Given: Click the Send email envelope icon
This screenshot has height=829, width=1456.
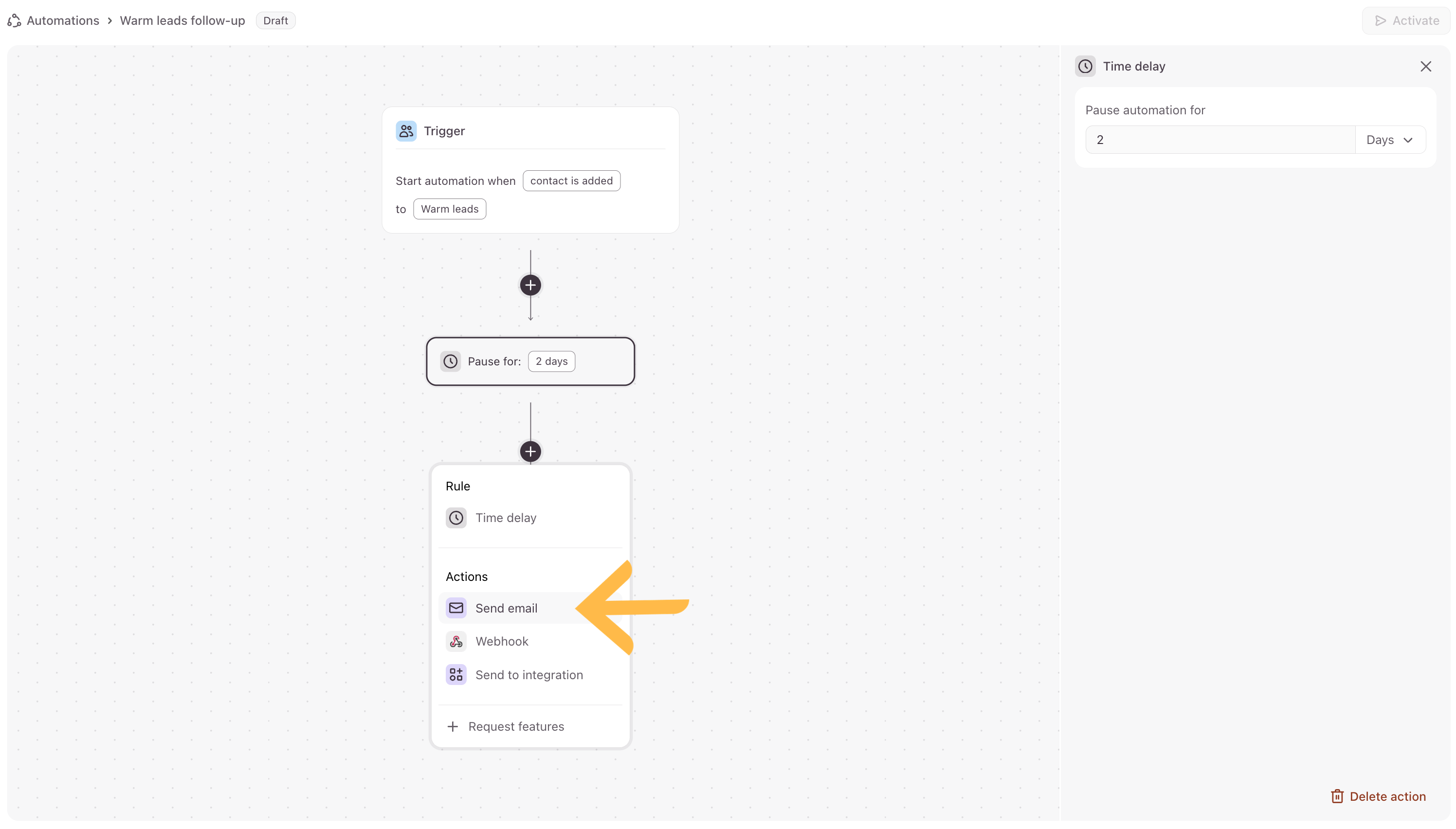Looking at the screenshot, I should coord(456,608).
